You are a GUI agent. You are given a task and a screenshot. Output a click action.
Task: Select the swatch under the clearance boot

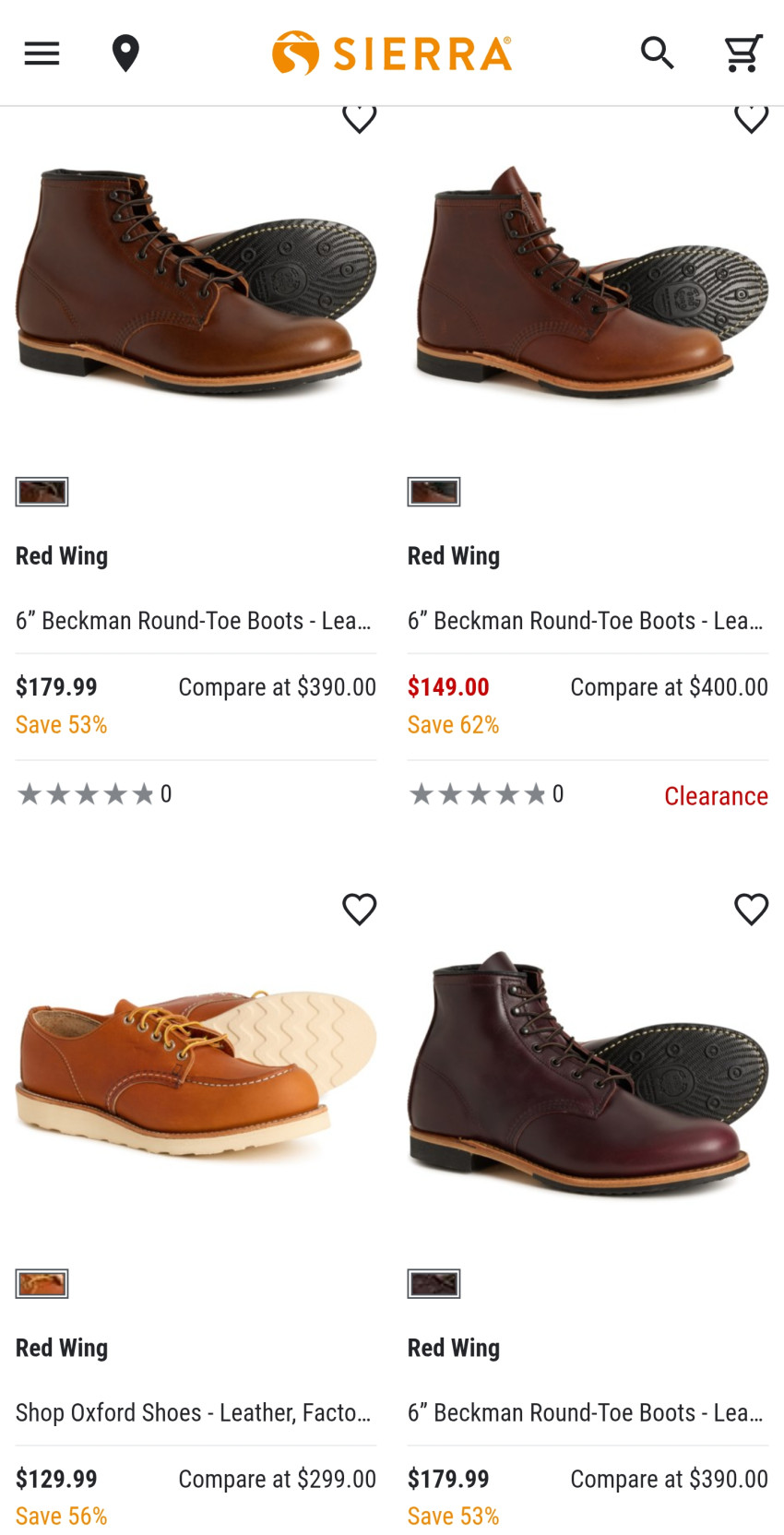click(434, 492)
